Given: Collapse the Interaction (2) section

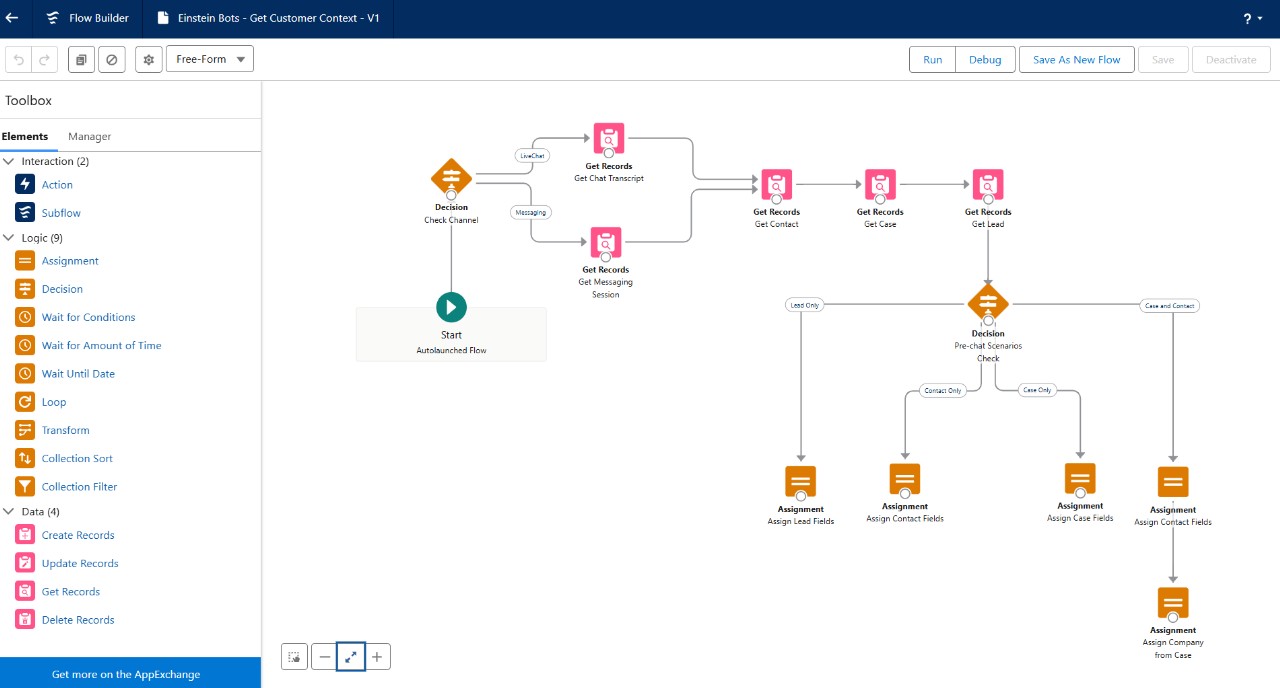Looking at the screenshot, I should [x=10, y=161].
